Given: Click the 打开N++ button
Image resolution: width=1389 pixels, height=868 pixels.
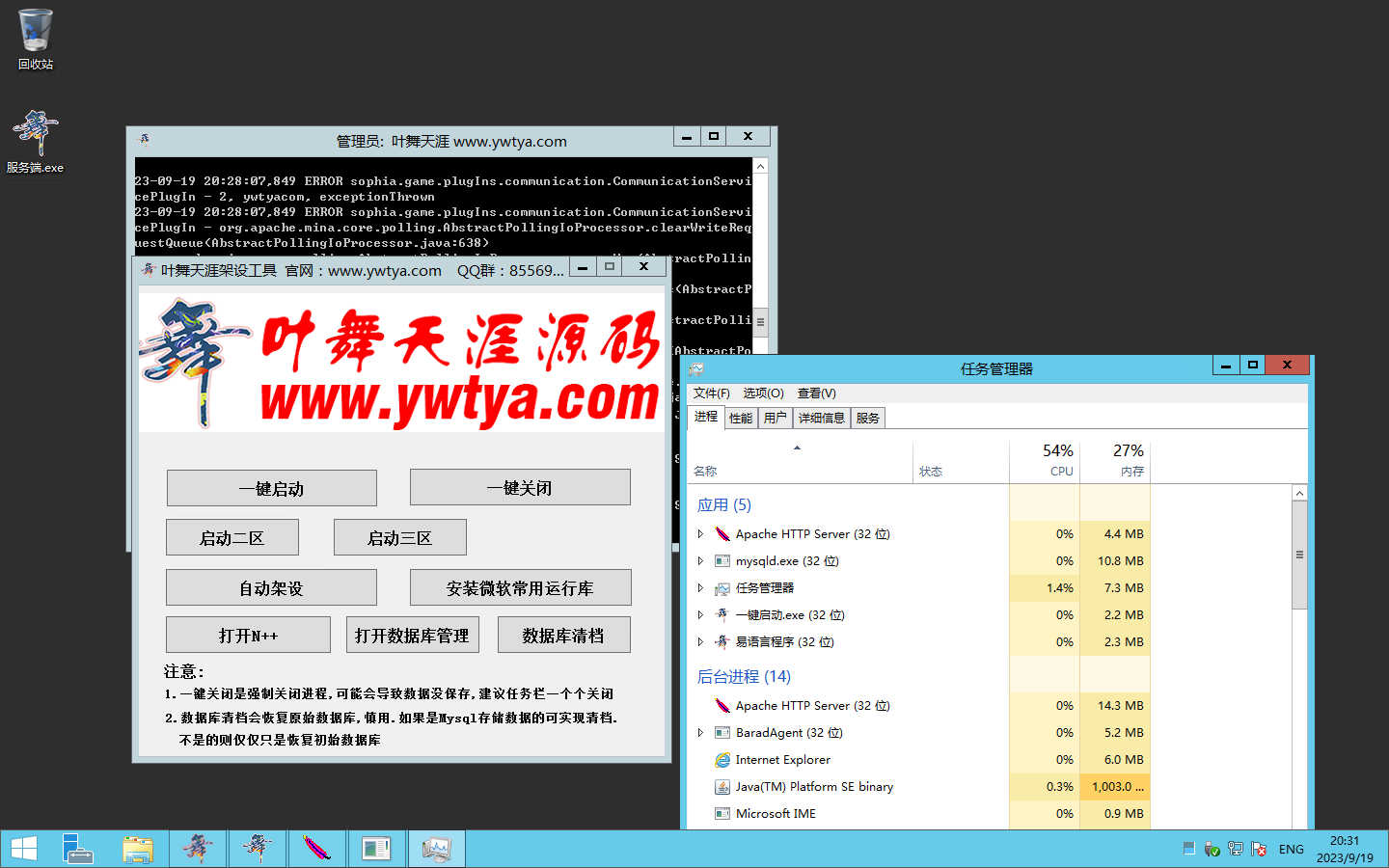Looking at the screenshot, I should 248,635.
